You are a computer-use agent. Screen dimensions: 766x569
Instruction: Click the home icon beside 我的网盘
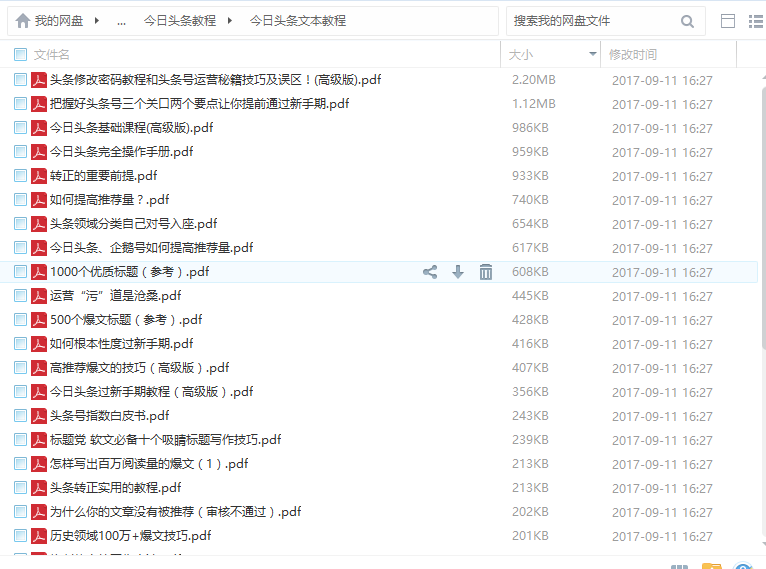[x=22, y=21]
